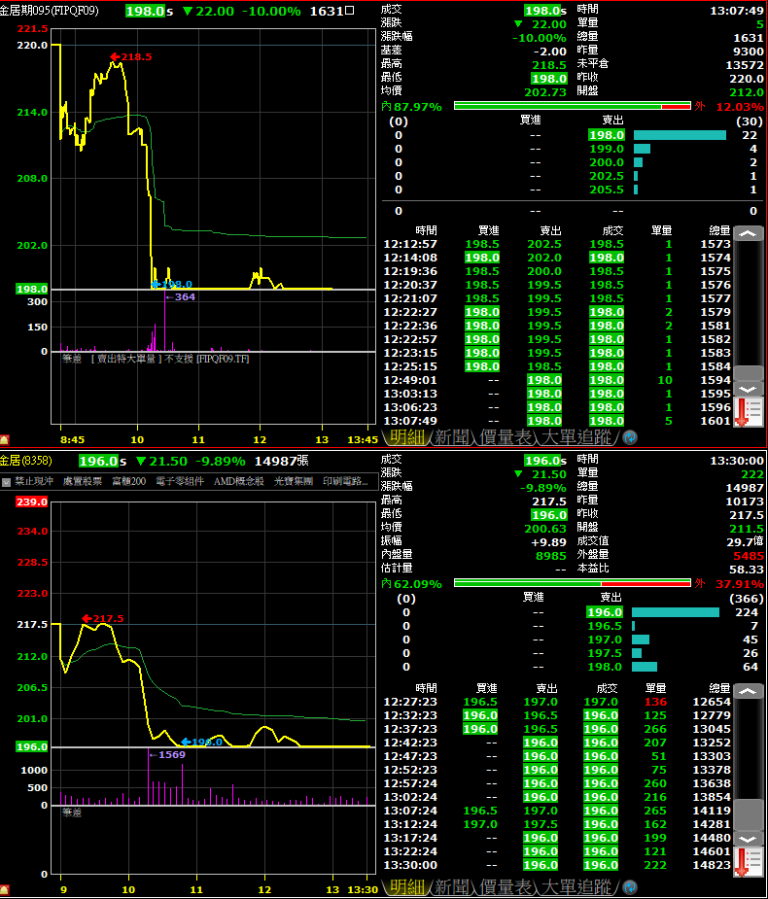Click the red arrow jump-to-latest icon in top panel
This screenshot has width=768, height=899.
pos(749,413)
